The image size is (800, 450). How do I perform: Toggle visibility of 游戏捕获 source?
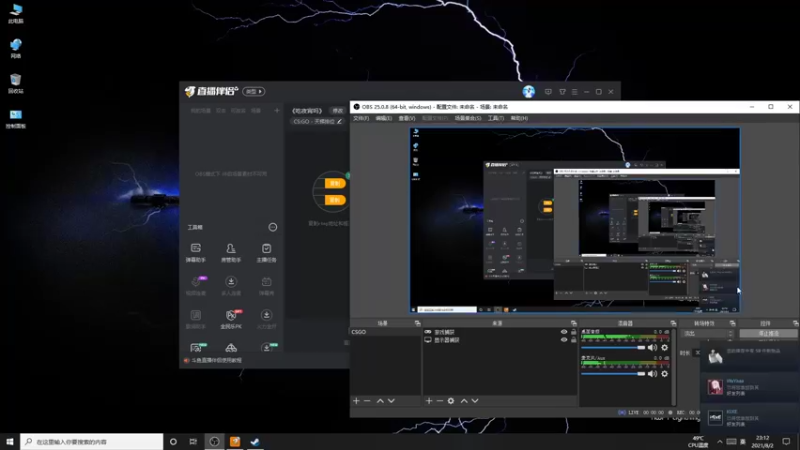tap(564, 332)
